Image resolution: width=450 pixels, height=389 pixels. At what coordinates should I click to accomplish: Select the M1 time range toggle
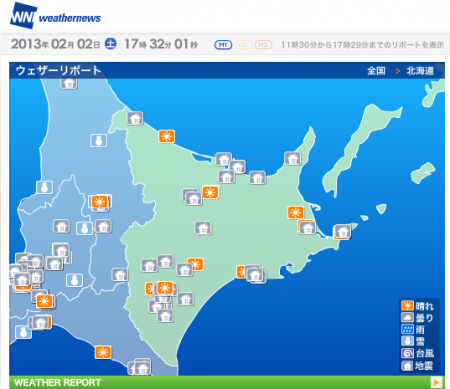223,45
